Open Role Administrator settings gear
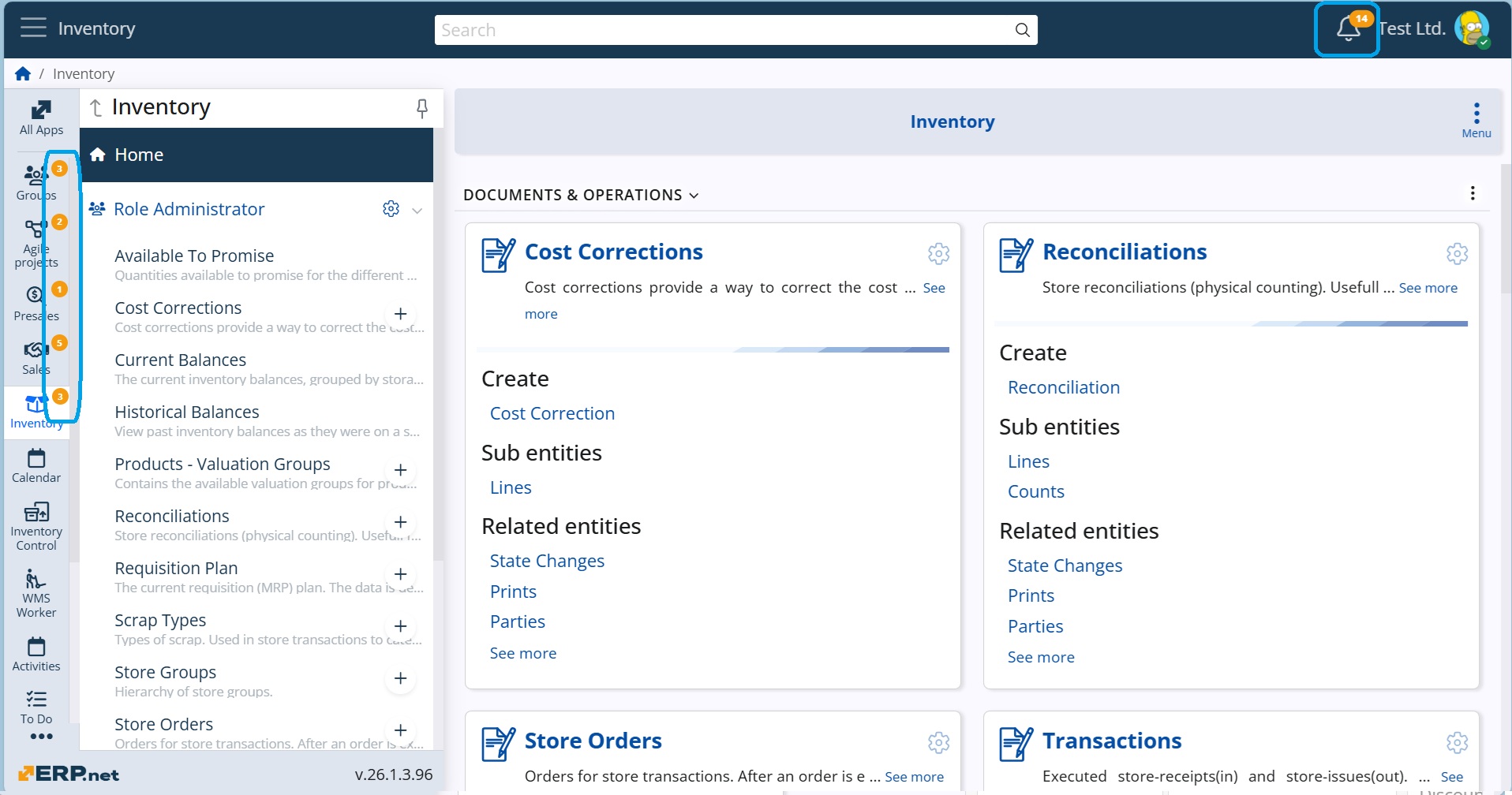 point(391,209)
